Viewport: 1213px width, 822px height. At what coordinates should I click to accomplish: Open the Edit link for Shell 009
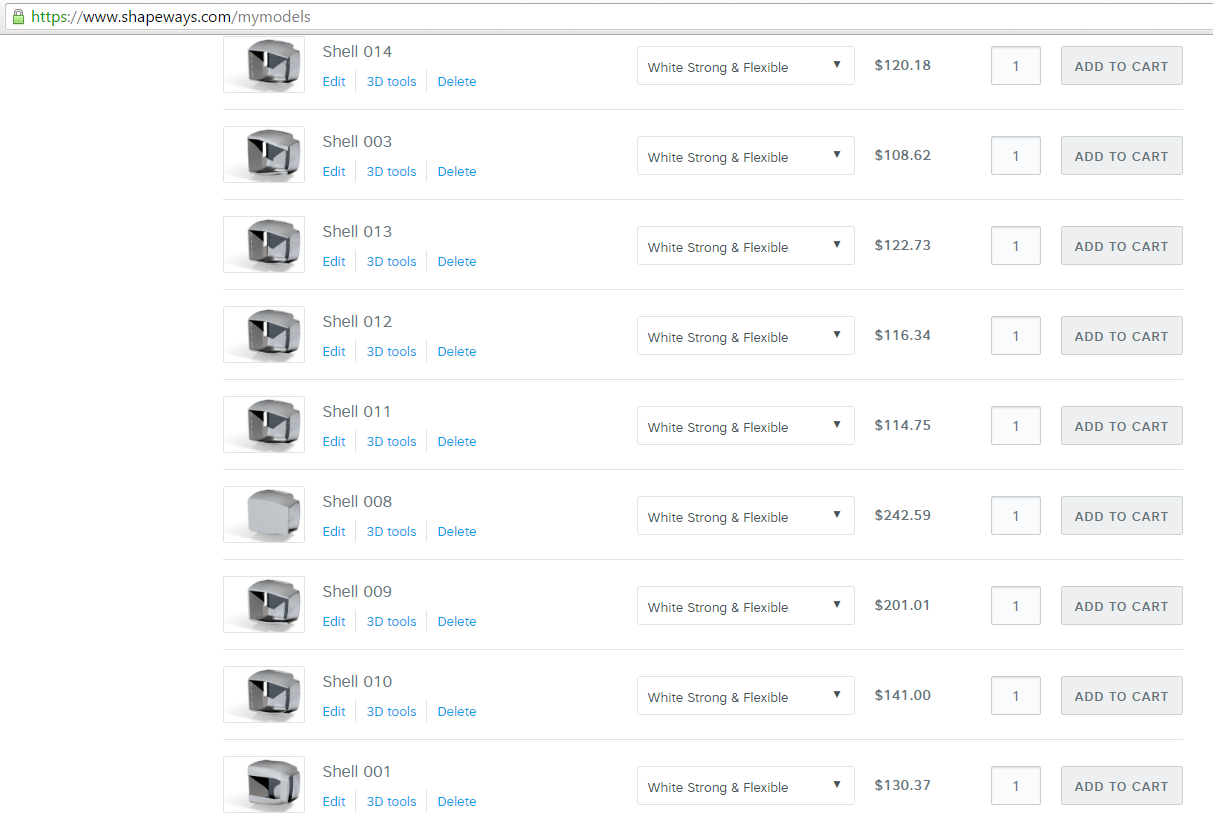click(333, 621)
